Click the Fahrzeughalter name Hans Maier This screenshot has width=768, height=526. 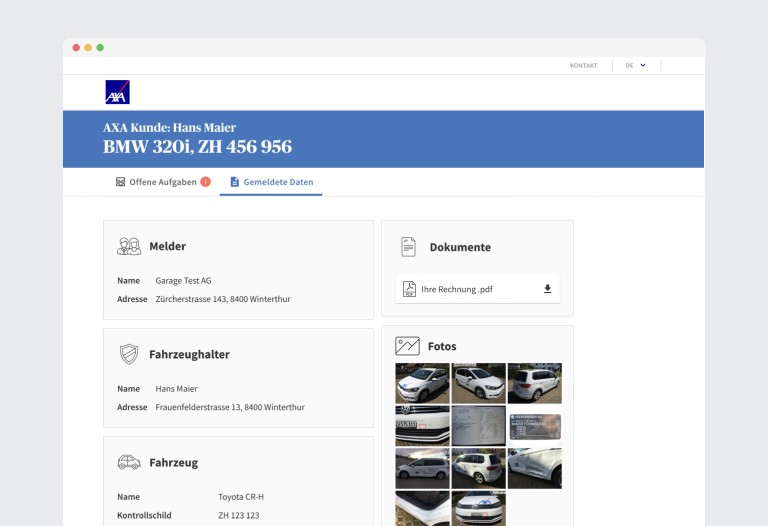pyautogui.click(x=176, y=388)
